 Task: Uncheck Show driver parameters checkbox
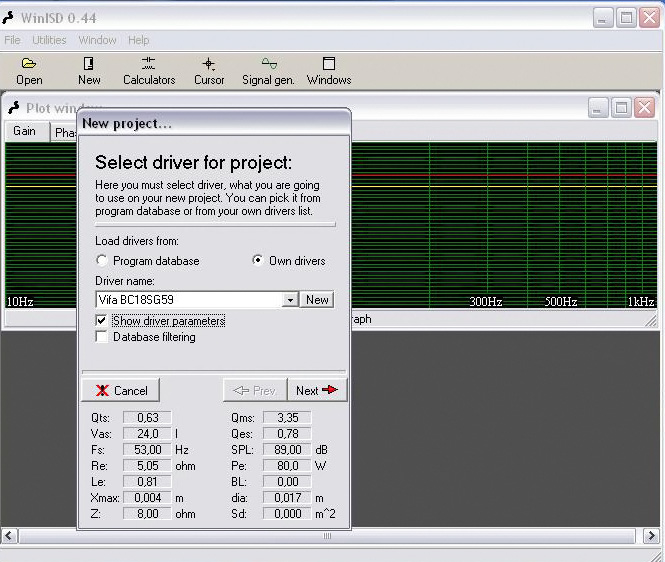101,321
